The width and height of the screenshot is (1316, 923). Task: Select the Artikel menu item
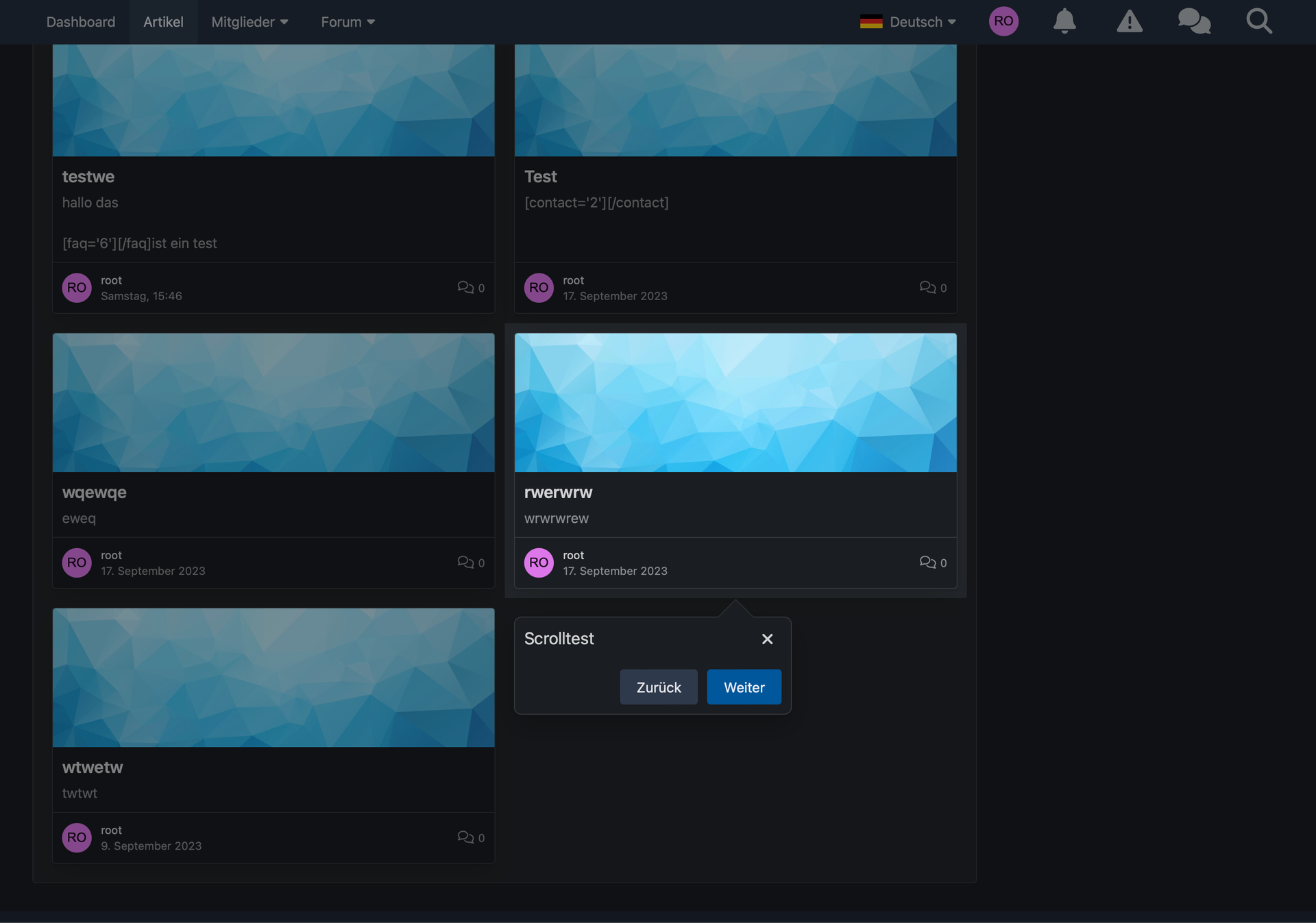pyautogui.click(x=163, y=22)
